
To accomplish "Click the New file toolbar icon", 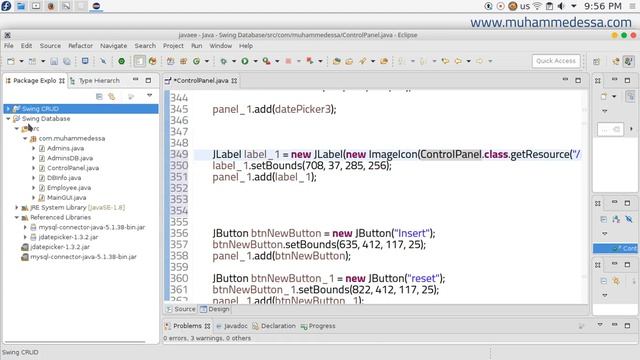I will (11, 61).
